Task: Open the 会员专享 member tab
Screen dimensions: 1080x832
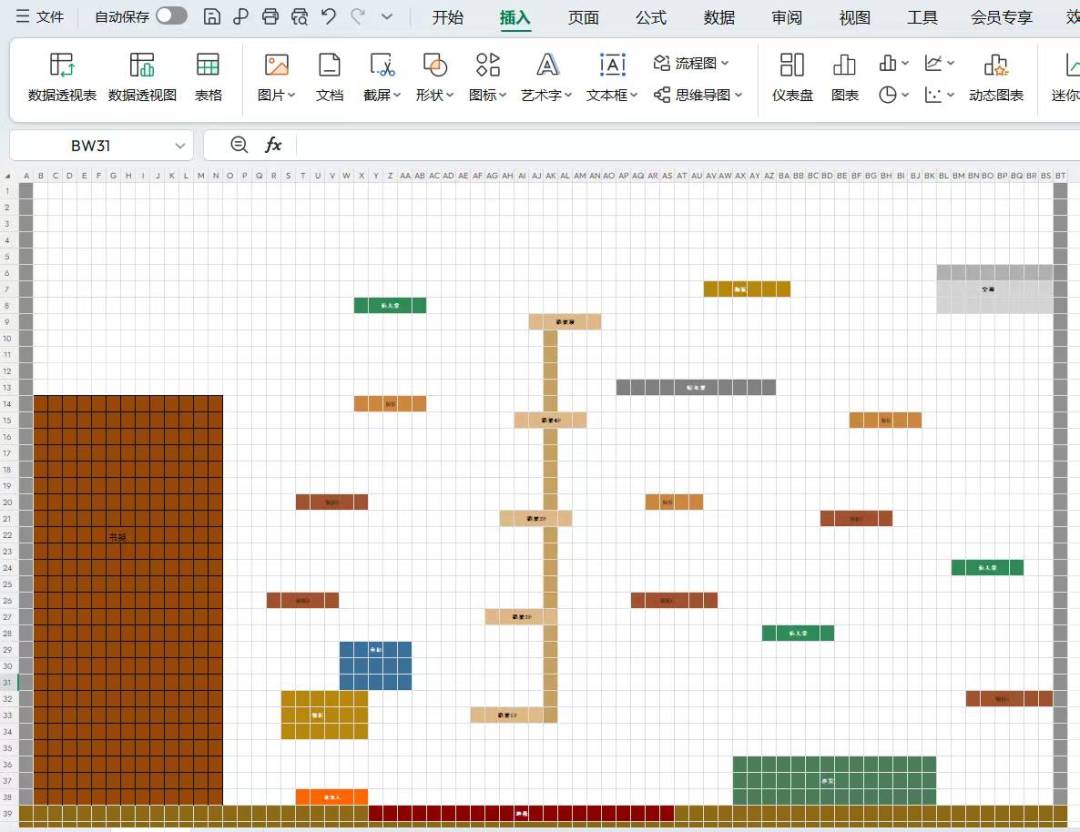Action: (1001, 17)
